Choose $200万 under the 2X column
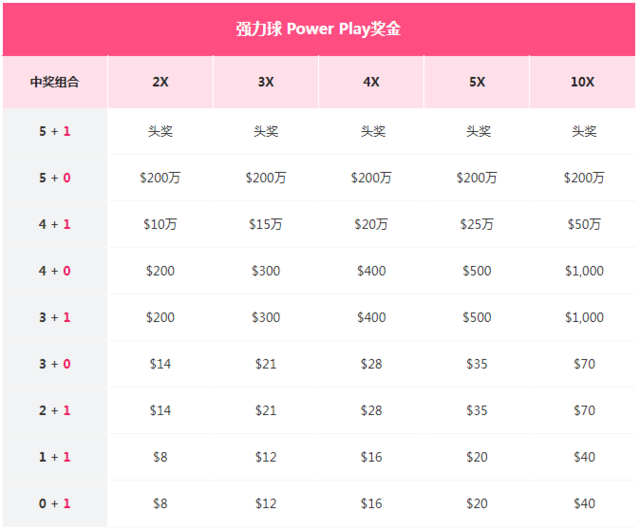The height and width of the screenshot is (530, 640). 160,178
